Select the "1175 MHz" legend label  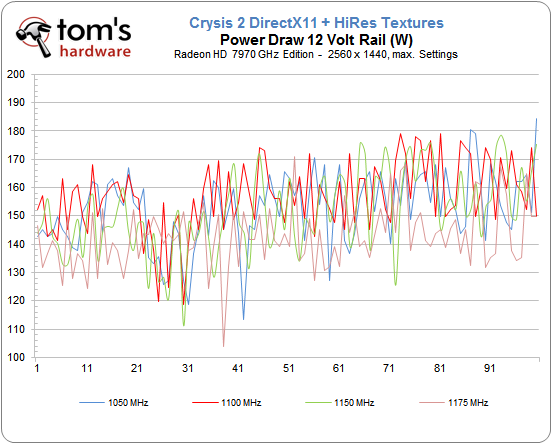pos(468,403)
